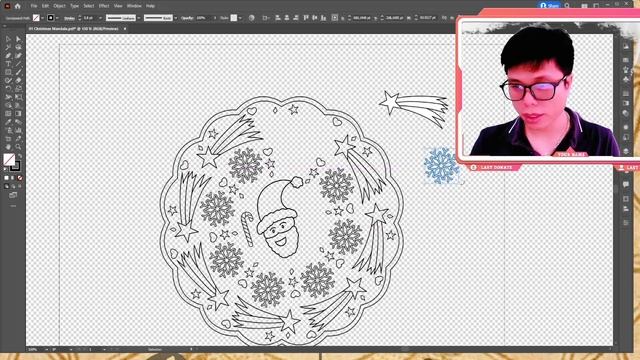
Task: Choose the Lasso tool
Action: (18, 47)
